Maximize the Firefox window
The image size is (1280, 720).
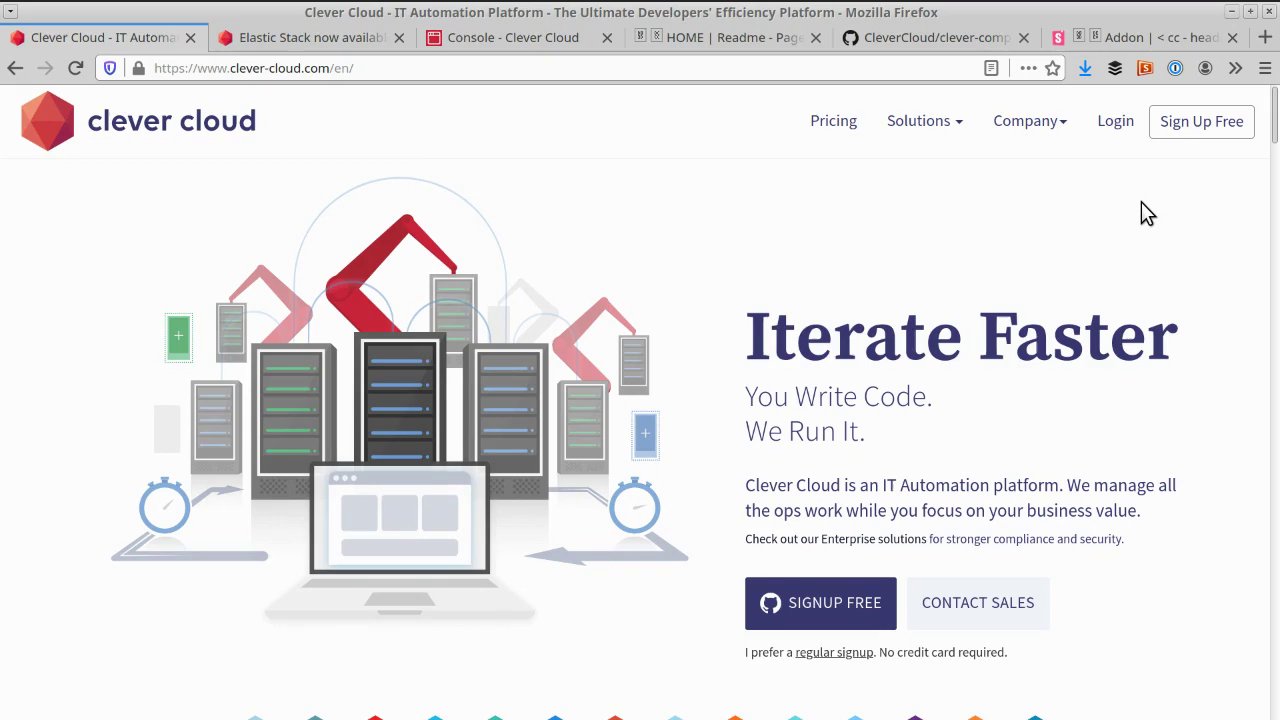point(1250,12)
